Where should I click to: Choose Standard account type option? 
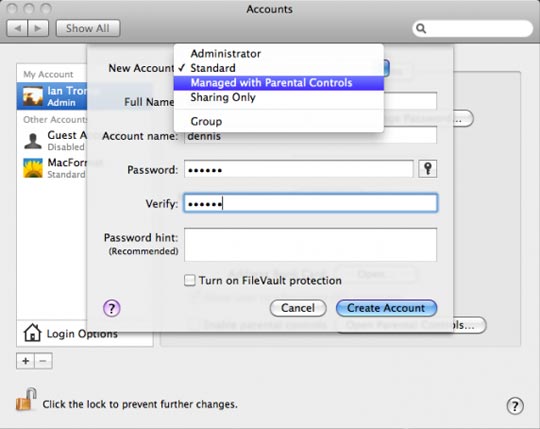pos(279,68)
